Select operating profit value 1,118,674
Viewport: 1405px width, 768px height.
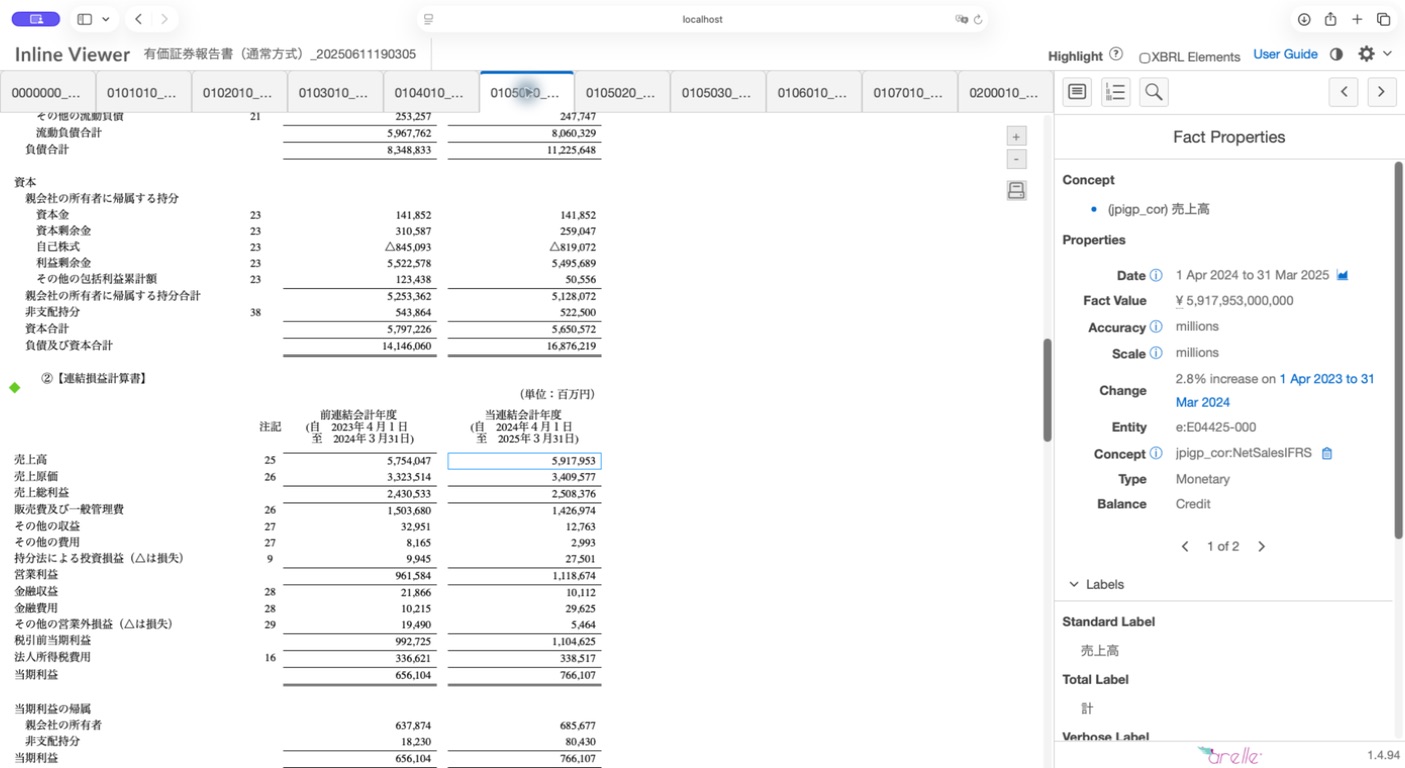tap(573, 575)
